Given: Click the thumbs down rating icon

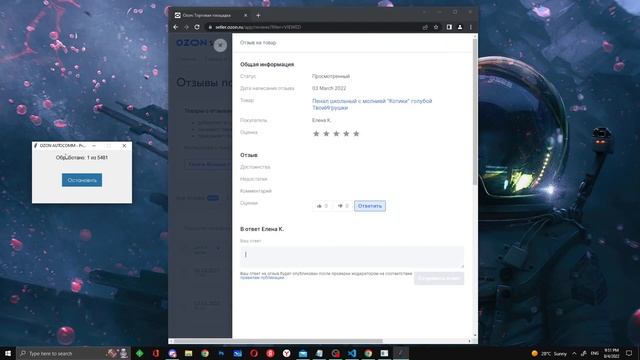Looking at the screenshot, I should [x=340, y=206].
